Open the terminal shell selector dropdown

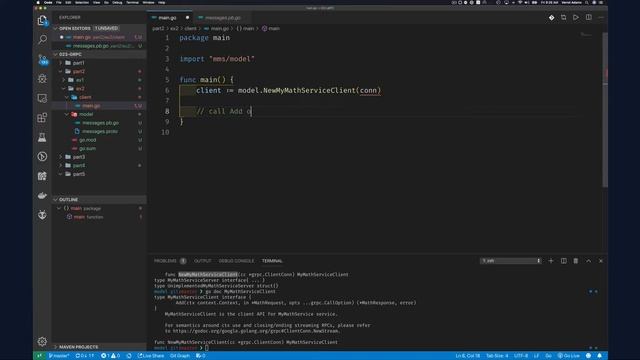tap(511, 261)
